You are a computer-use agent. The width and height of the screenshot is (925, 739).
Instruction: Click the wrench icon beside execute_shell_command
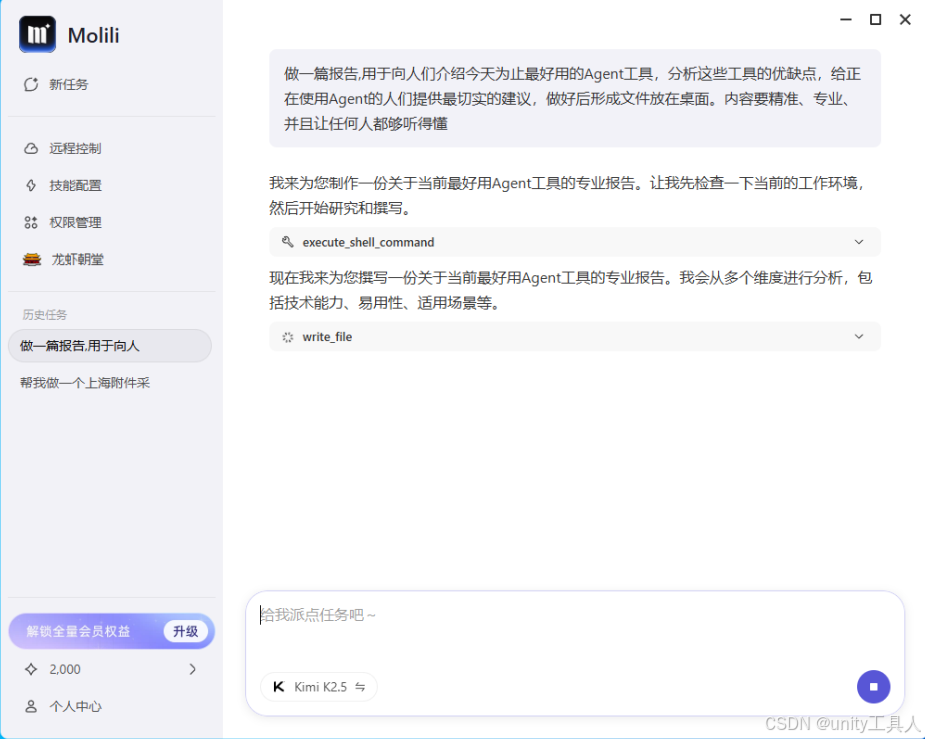(288, 242)
